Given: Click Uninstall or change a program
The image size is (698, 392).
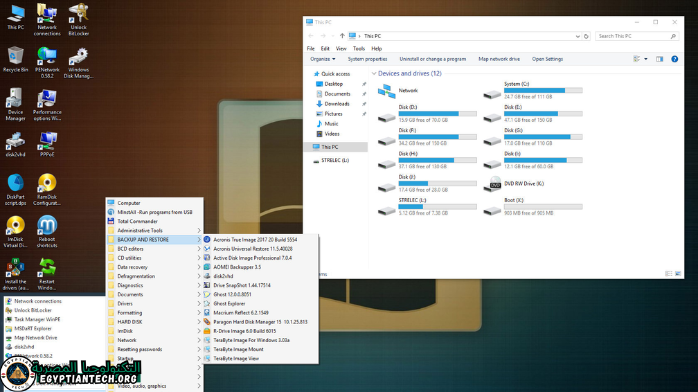Looking at the screenshot, I should pyautogui.click(x=432, y=59).
